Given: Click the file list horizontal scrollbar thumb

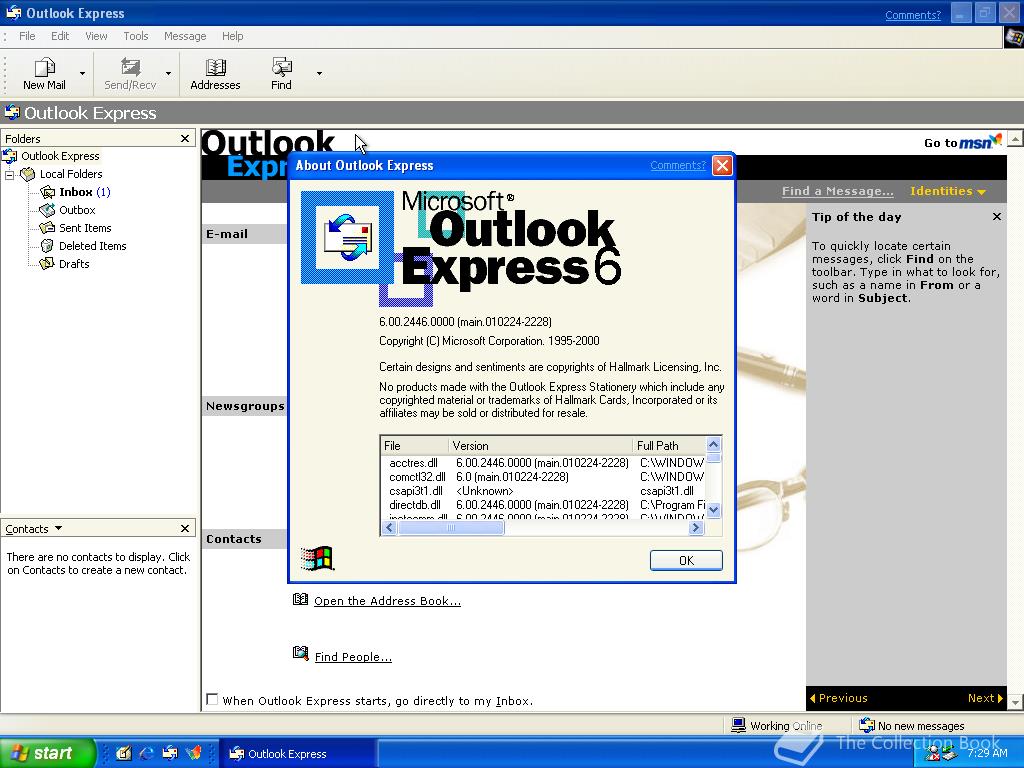Looking at the screenshot, I should click(x=451, y=528).
